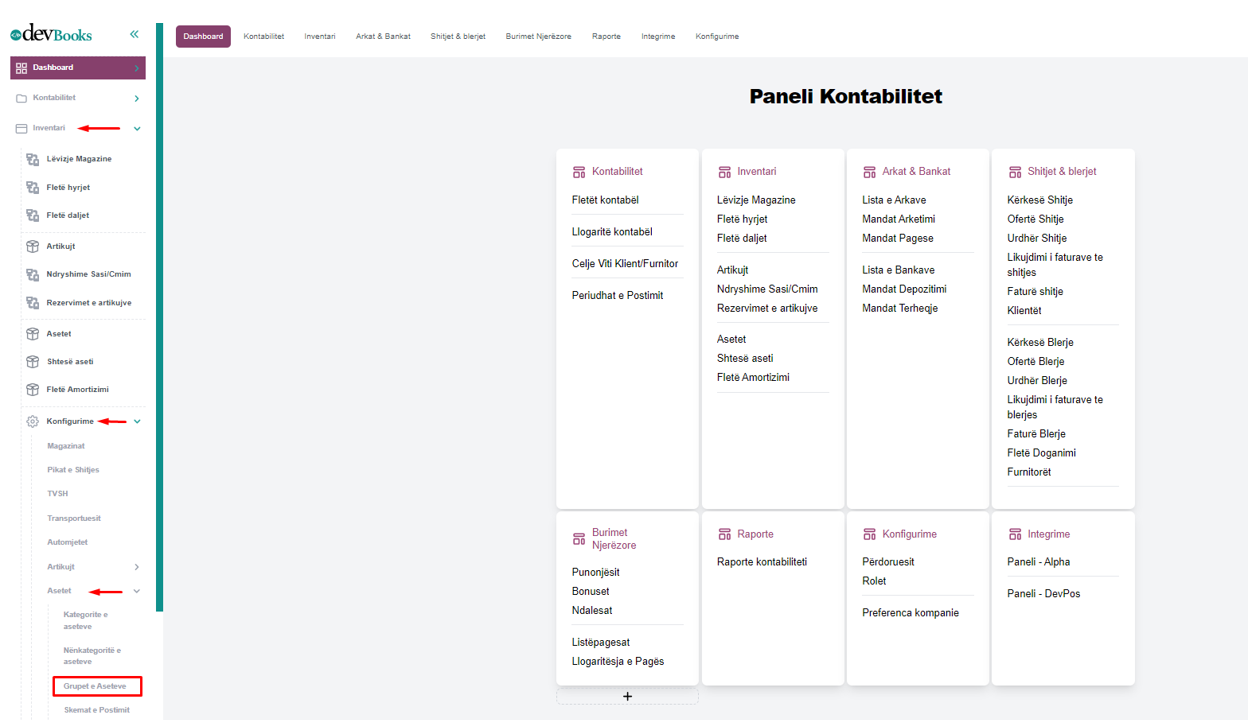Click the Artikujt box icon in sidebar
This screenshot has height=720, width=1248.
click(x=32, y=246)
